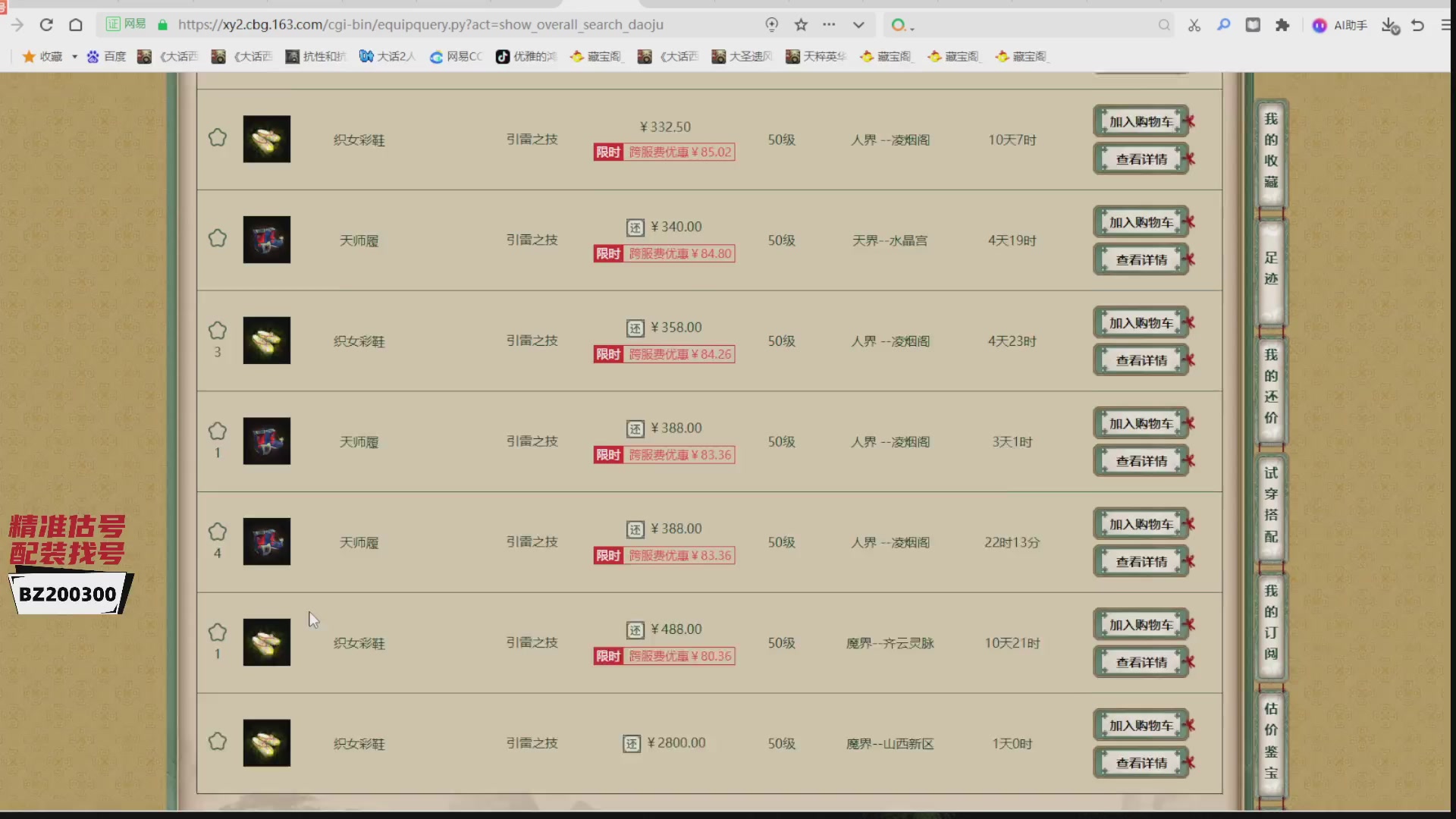Screen dimensions: 1456x819
Task: Favorite the ¥358.00 织女彩鞋 listing
Action: click(218, 331)
